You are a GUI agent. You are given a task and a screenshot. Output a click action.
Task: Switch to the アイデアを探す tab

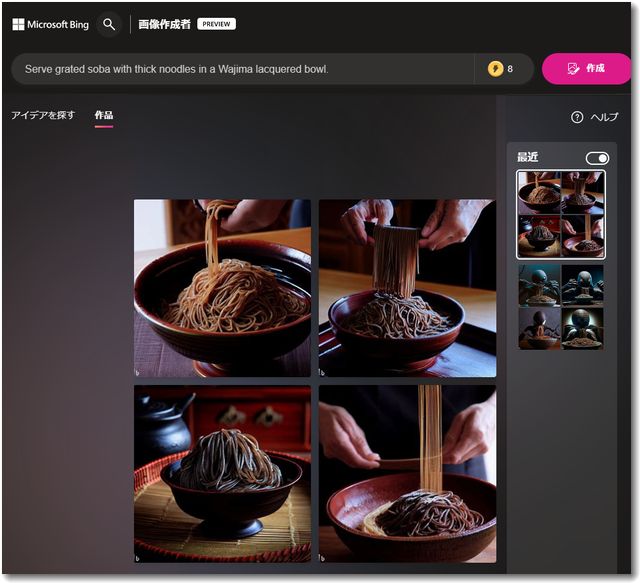click(x=43, y=116)
